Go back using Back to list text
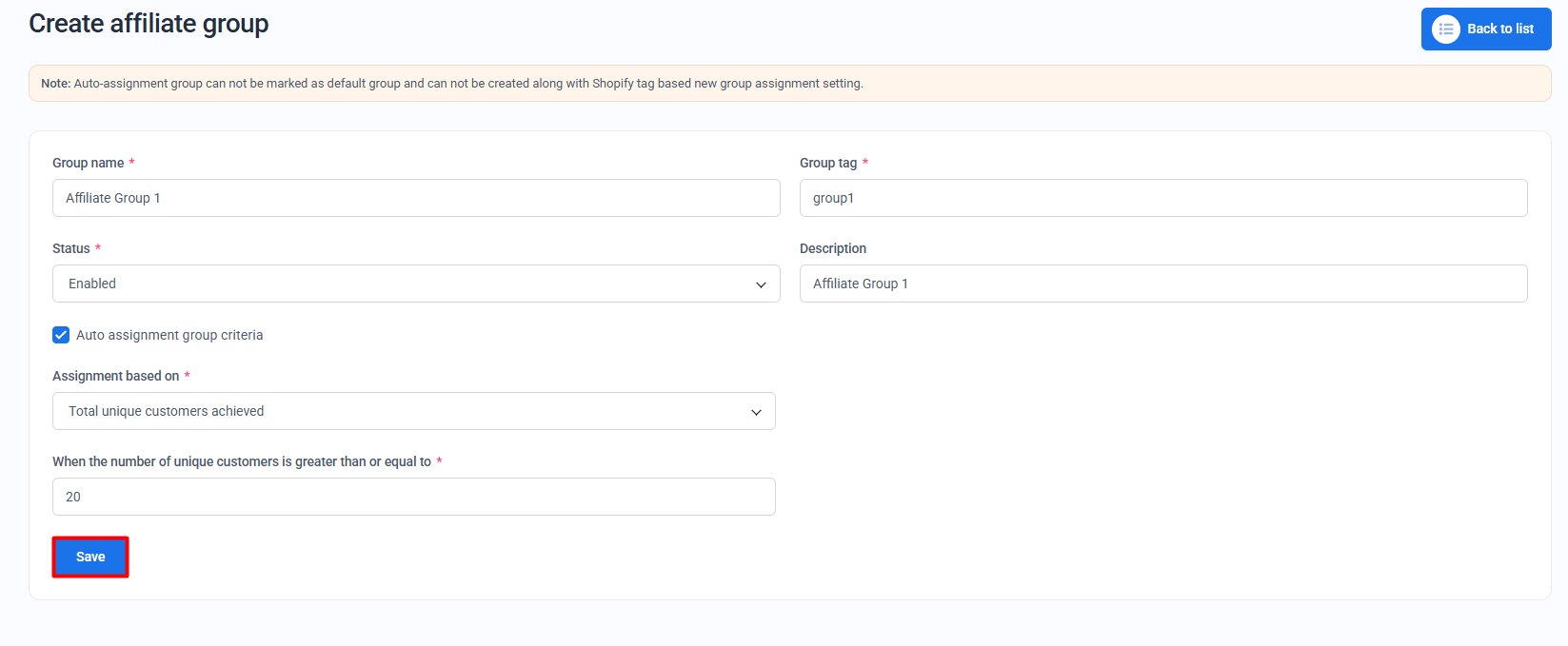The width and height of the screenshot is (1568, 646). click(1499, 29)
